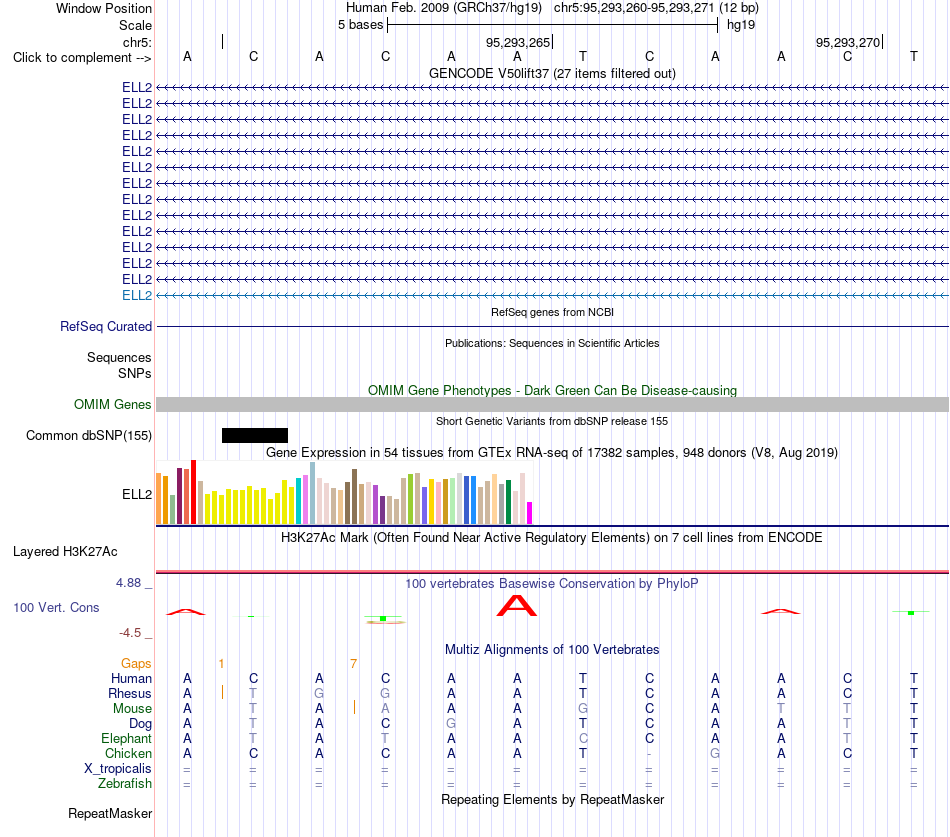Click the Scale track label

[135, 25]
